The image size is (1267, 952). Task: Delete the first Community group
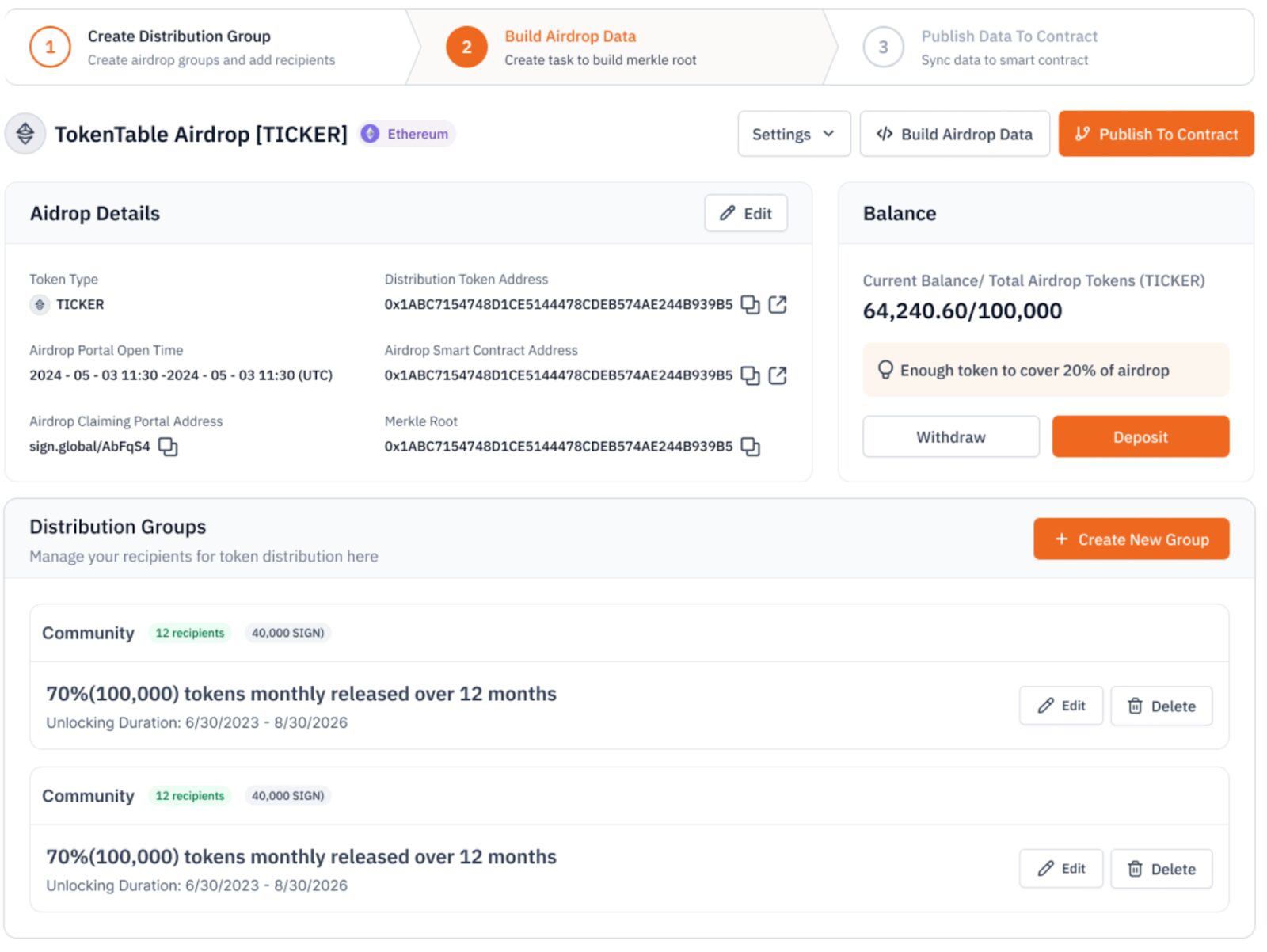coord(1161,706)
